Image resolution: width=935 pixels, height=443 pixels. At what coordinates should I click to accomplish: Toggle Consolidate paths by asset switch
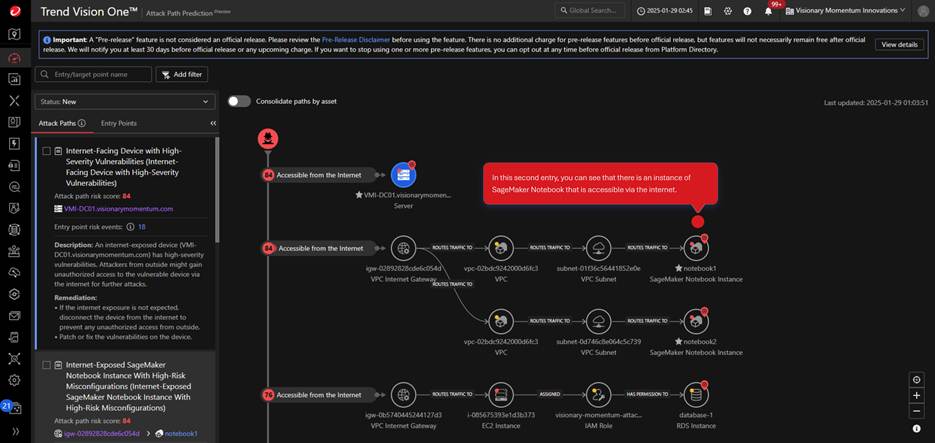pyautogui.click(x=239, y=101)
